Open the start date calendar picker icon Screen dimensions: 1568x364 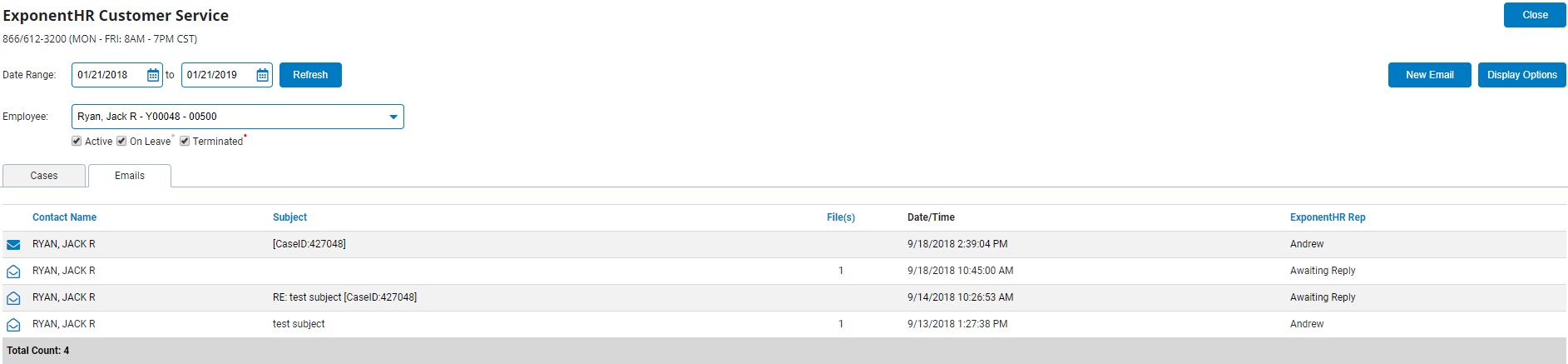coord(153,75)
